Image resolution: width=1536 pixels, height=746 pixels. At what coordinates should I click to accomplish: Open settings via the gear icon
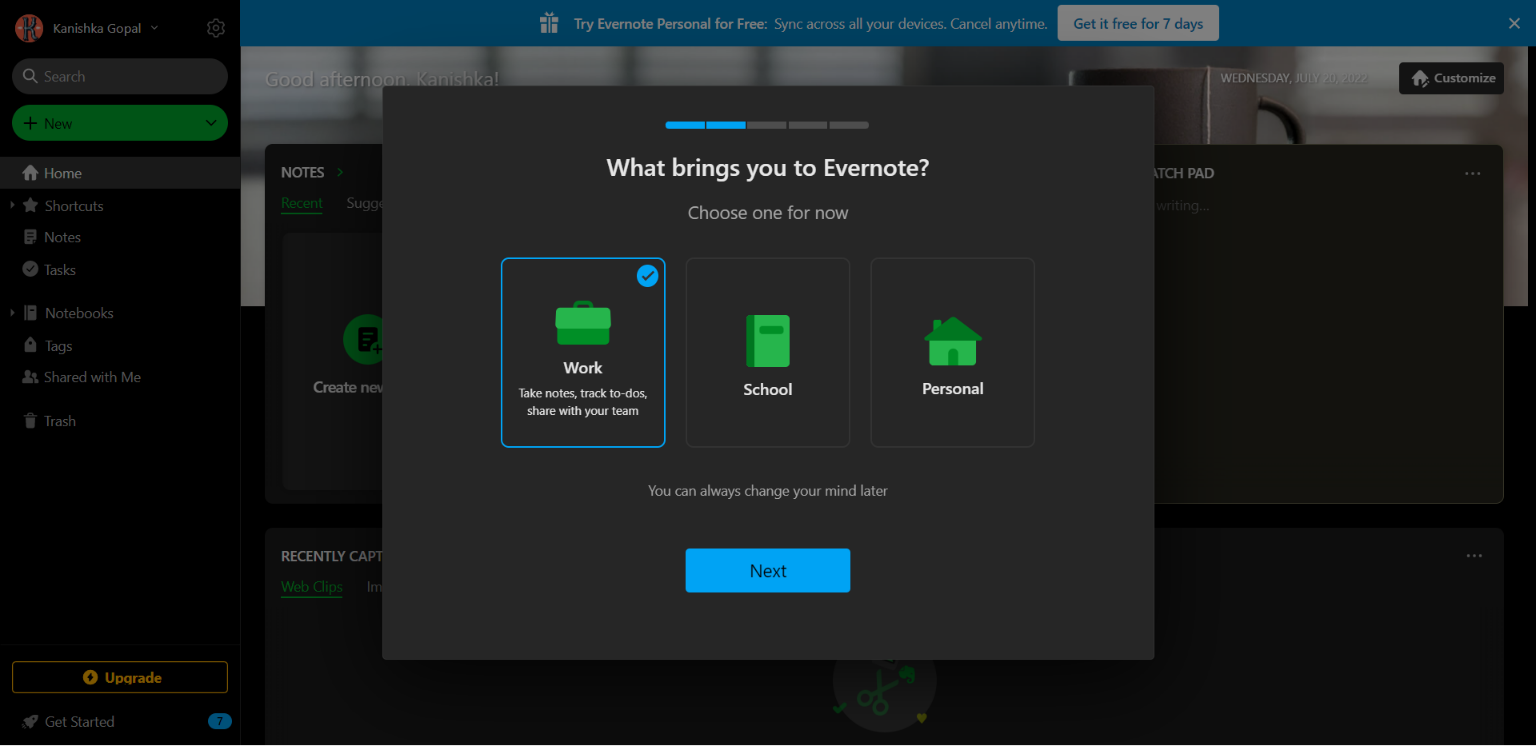[x=216, y=28]
